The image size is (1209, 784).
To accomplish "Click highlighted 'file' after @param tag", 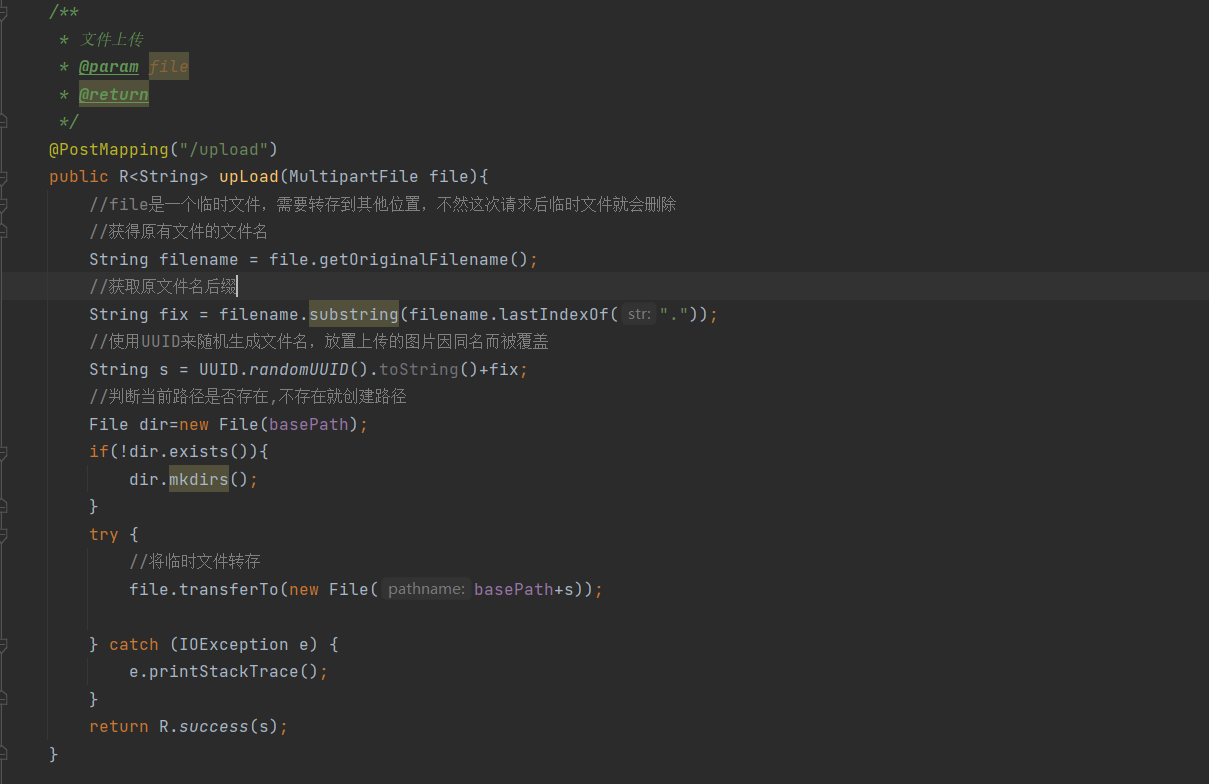I will coord(169,67).
